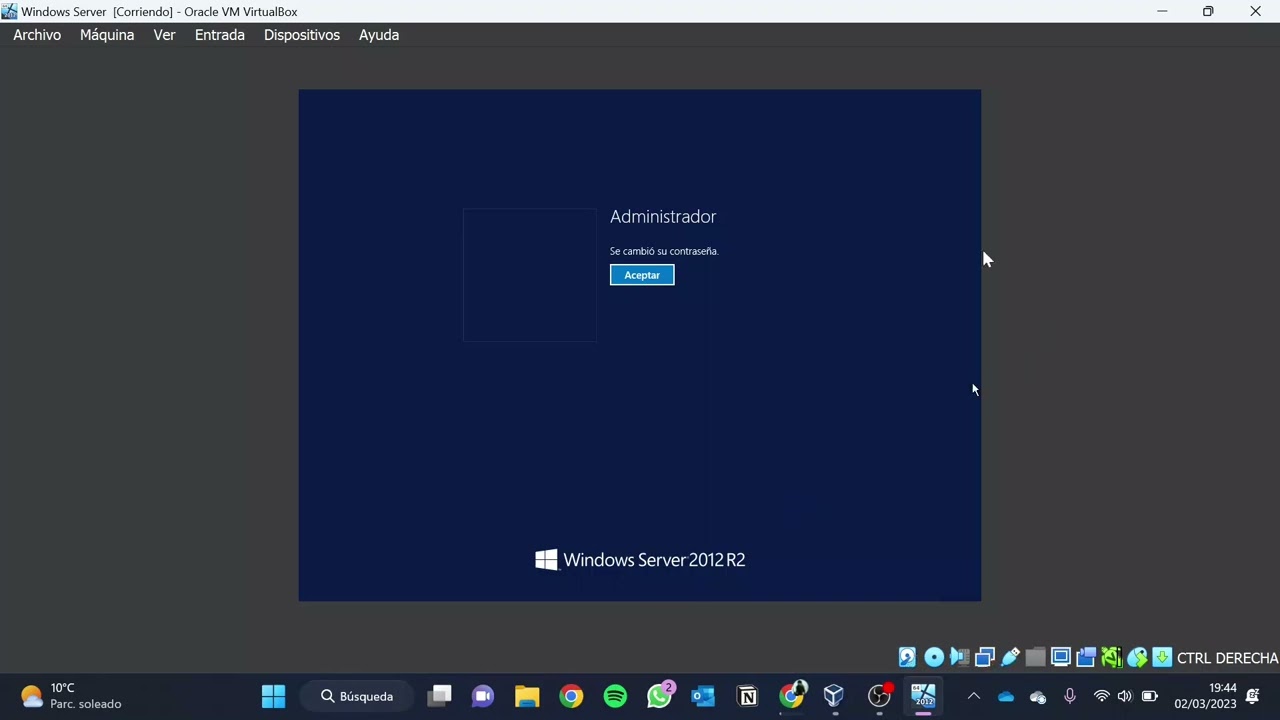
Task: Open WhatsApp from the taskbar
Action: point(660,696)
